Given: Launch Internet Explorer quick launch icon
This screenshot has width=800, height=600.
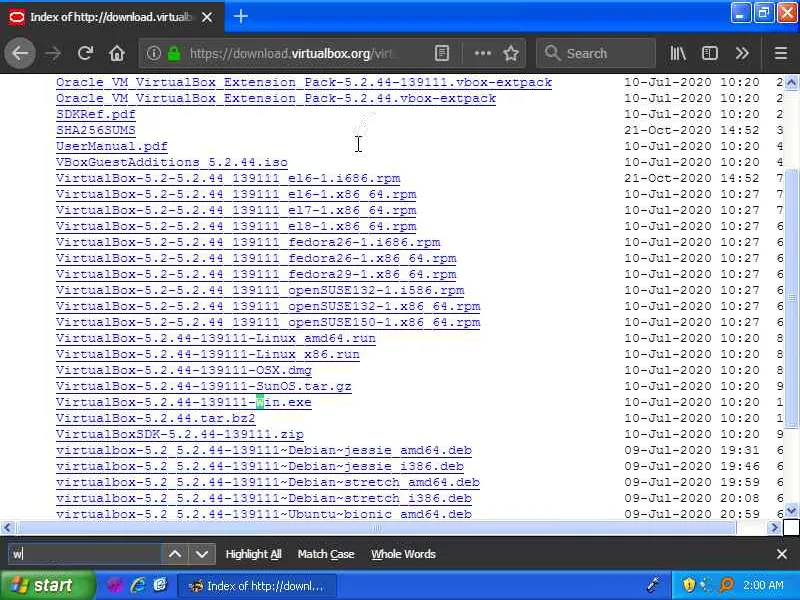Looking at the screenshot, I should [138, 585].
